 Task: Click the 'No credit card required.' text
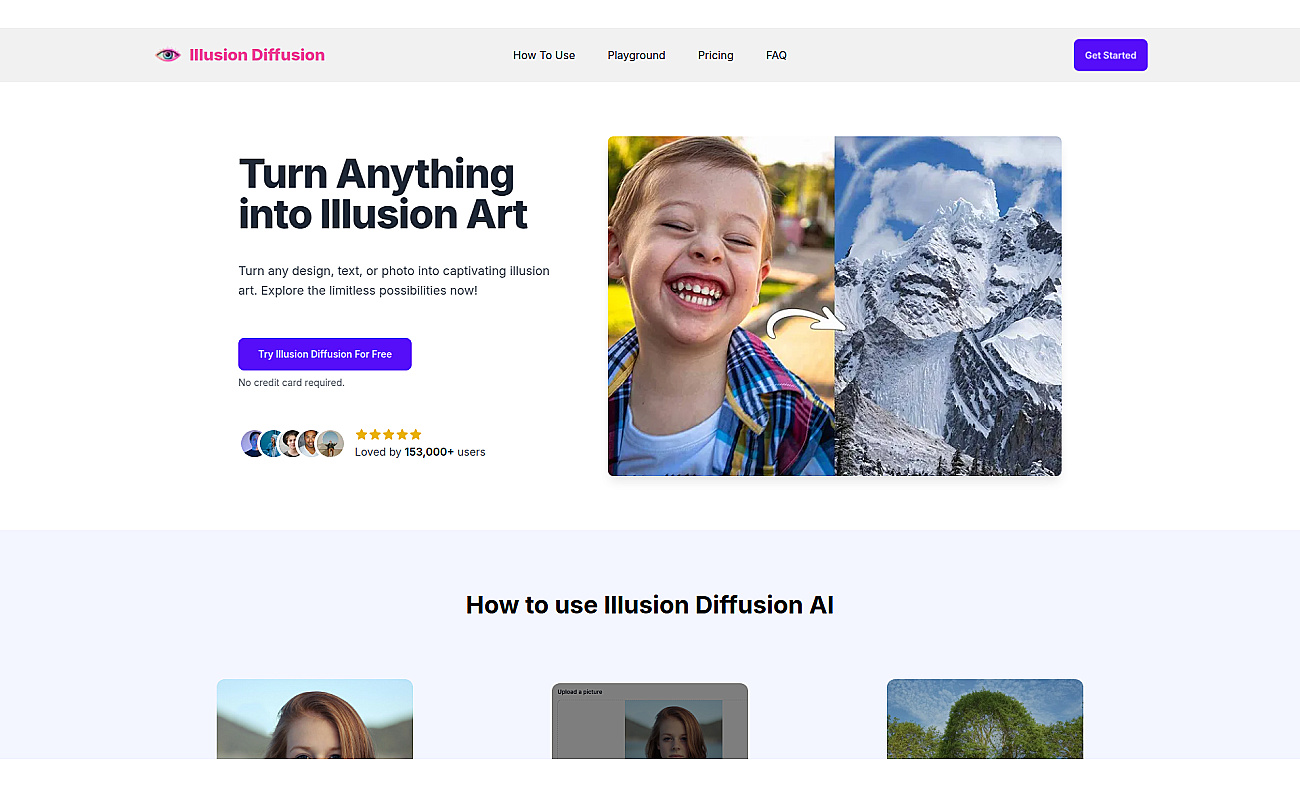tap(291, 383)
